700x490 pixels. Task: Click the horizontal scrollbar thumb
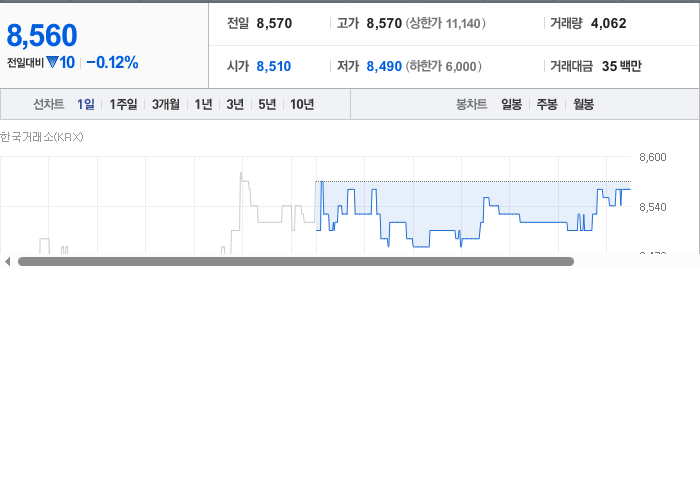[x=296, y=262]
